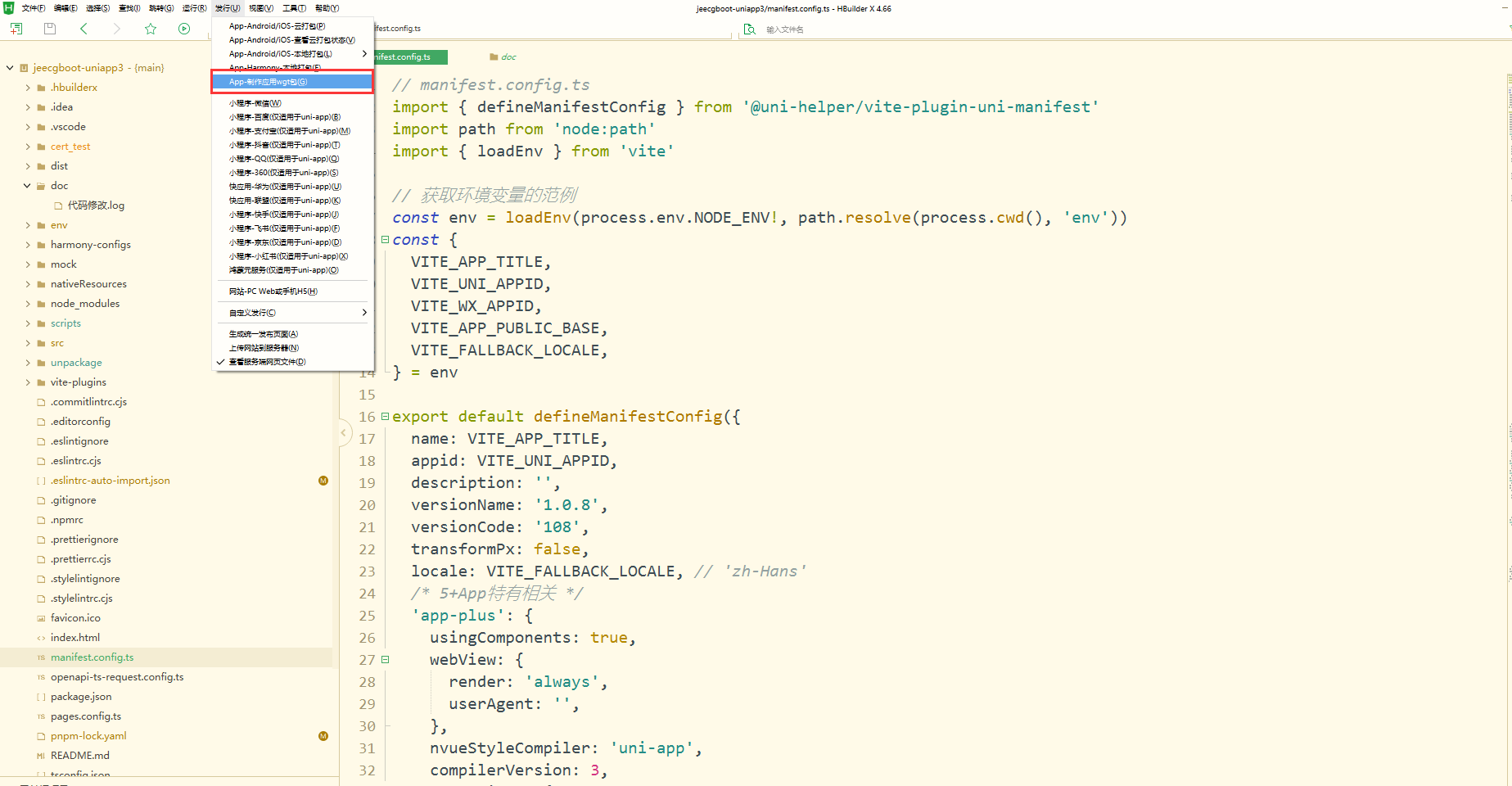Image resolution: width=1512 pixels, height=786 pixels.
Task: Go back with the left arrow icon
Action: (x=83, y=29)
